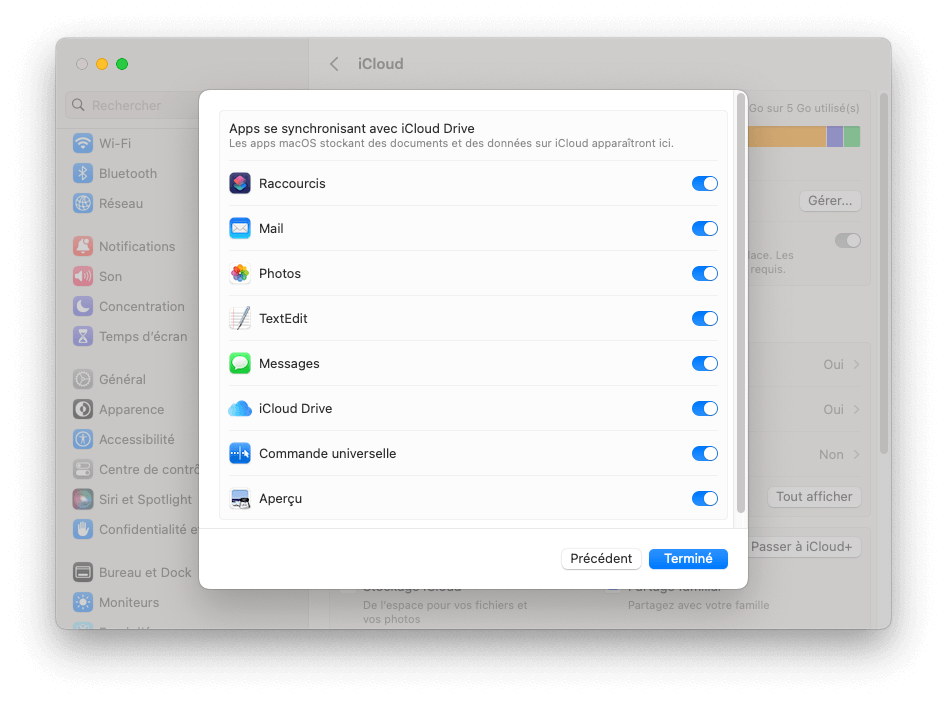947x703 pixels.
Task: Expand the second Oui row chevron
Action: [x=856, y=409]
